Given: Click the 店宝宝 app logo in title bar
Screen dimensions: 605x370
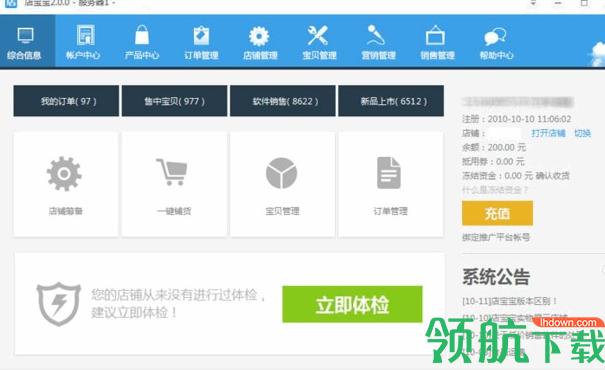Looking at the screenshot, I should 11,3.
